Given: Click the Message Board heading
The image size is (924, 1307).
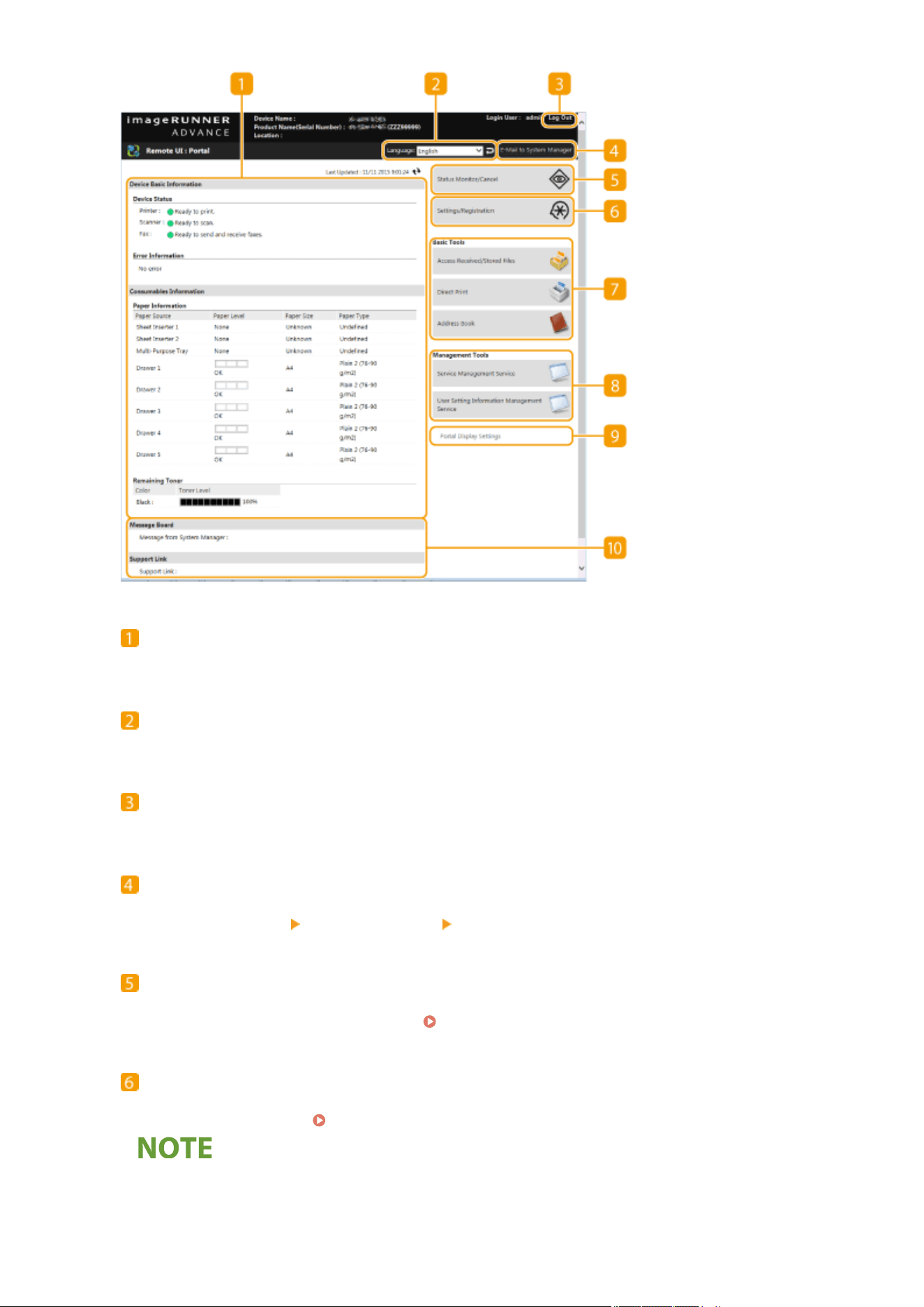Looking at the screenshot, I should (x=151, y=525).
